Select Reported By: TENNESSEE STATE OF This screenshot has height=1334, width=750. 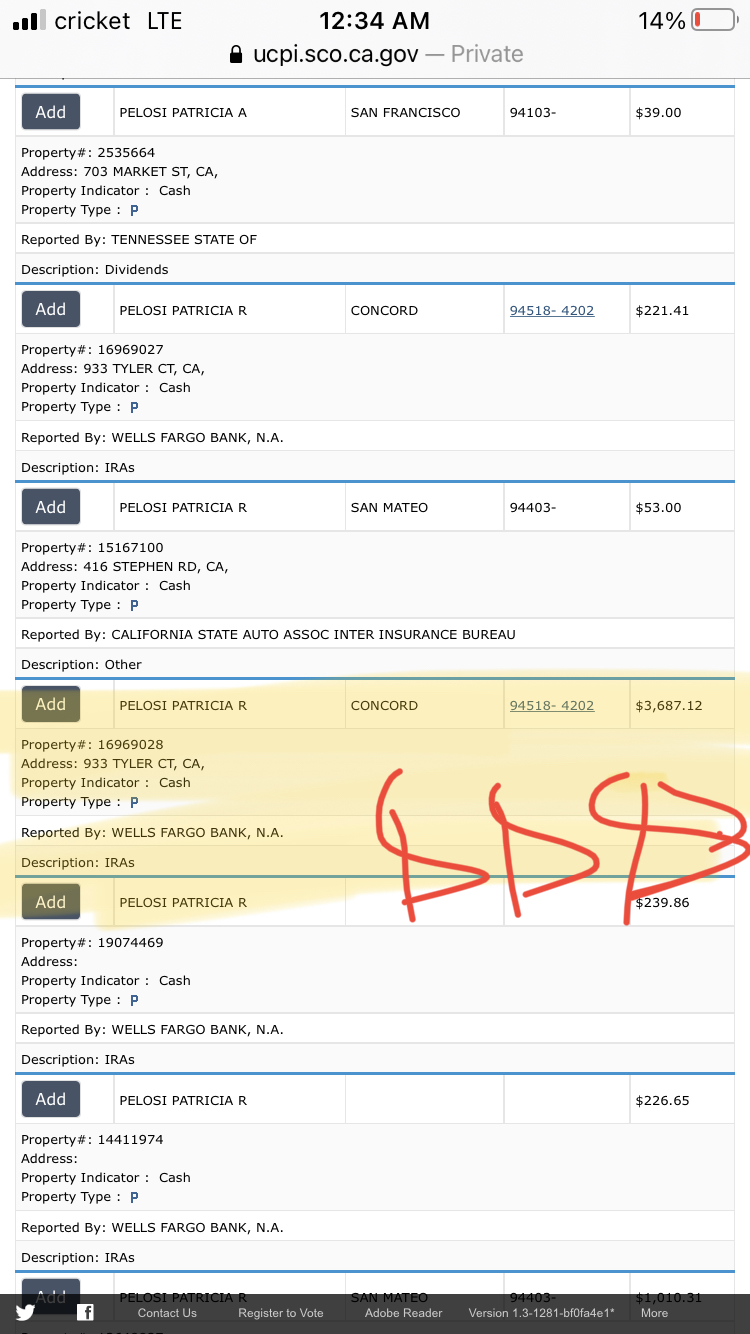click(139, 240)
